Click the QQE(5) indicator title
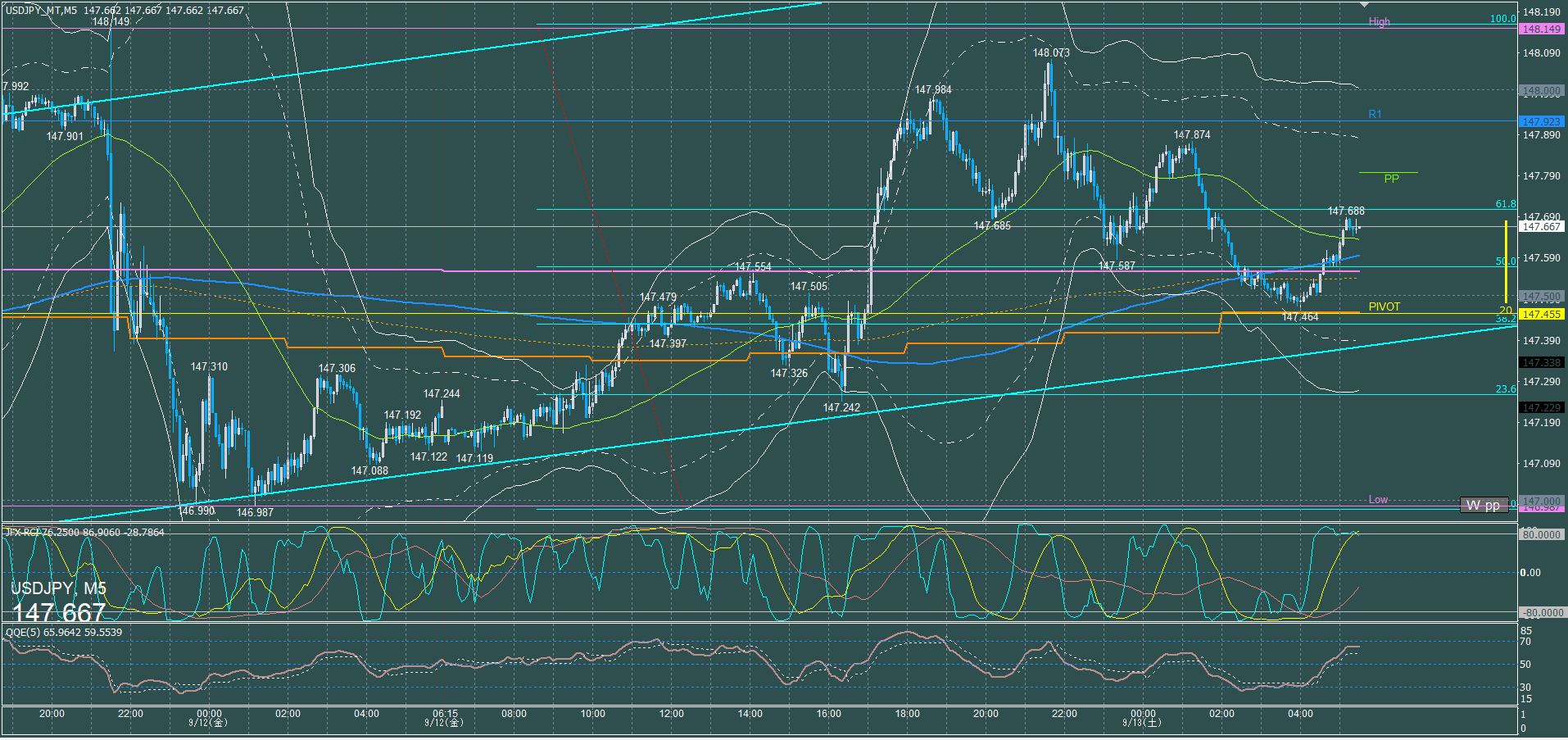The width and height of the screenshot is (1568, 740). coord(64,632)
